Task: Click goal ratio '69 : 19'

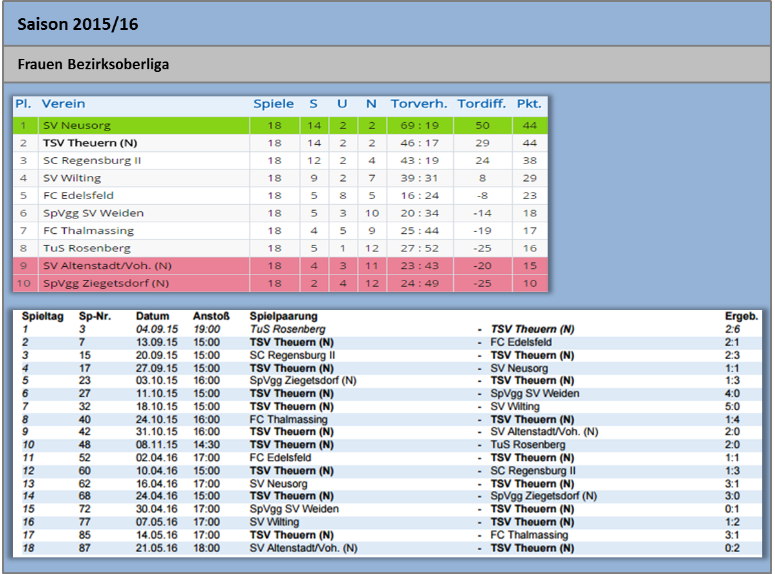Action: pos(420,126)
